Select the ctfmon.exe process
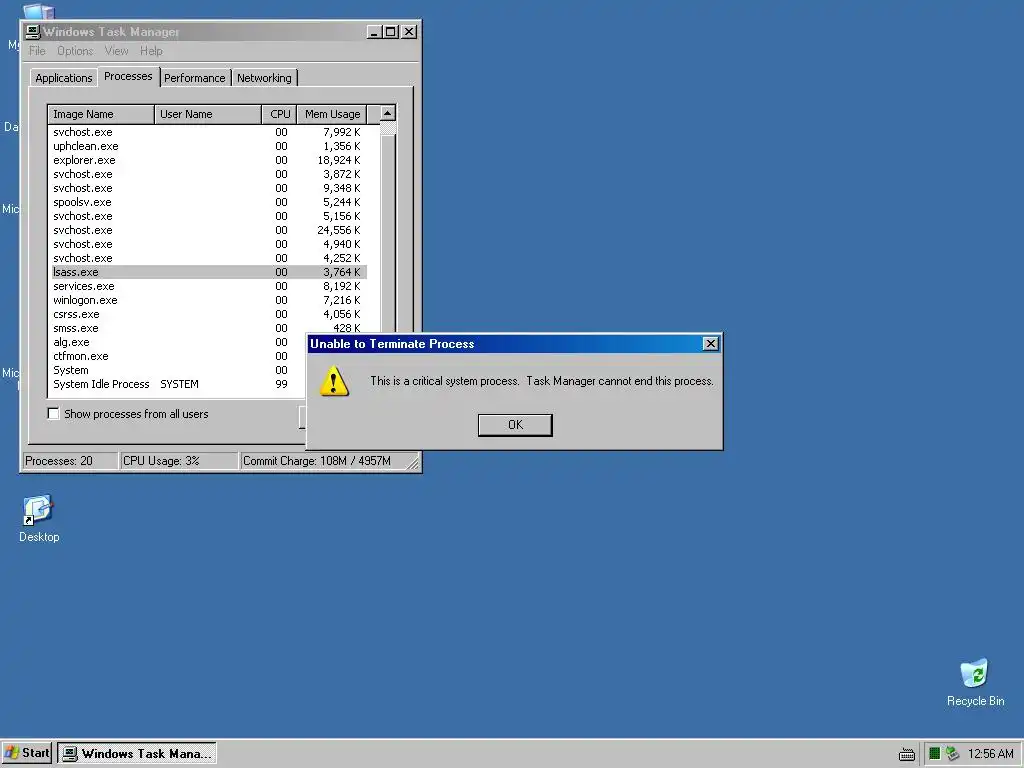 (x=179, y=356)
